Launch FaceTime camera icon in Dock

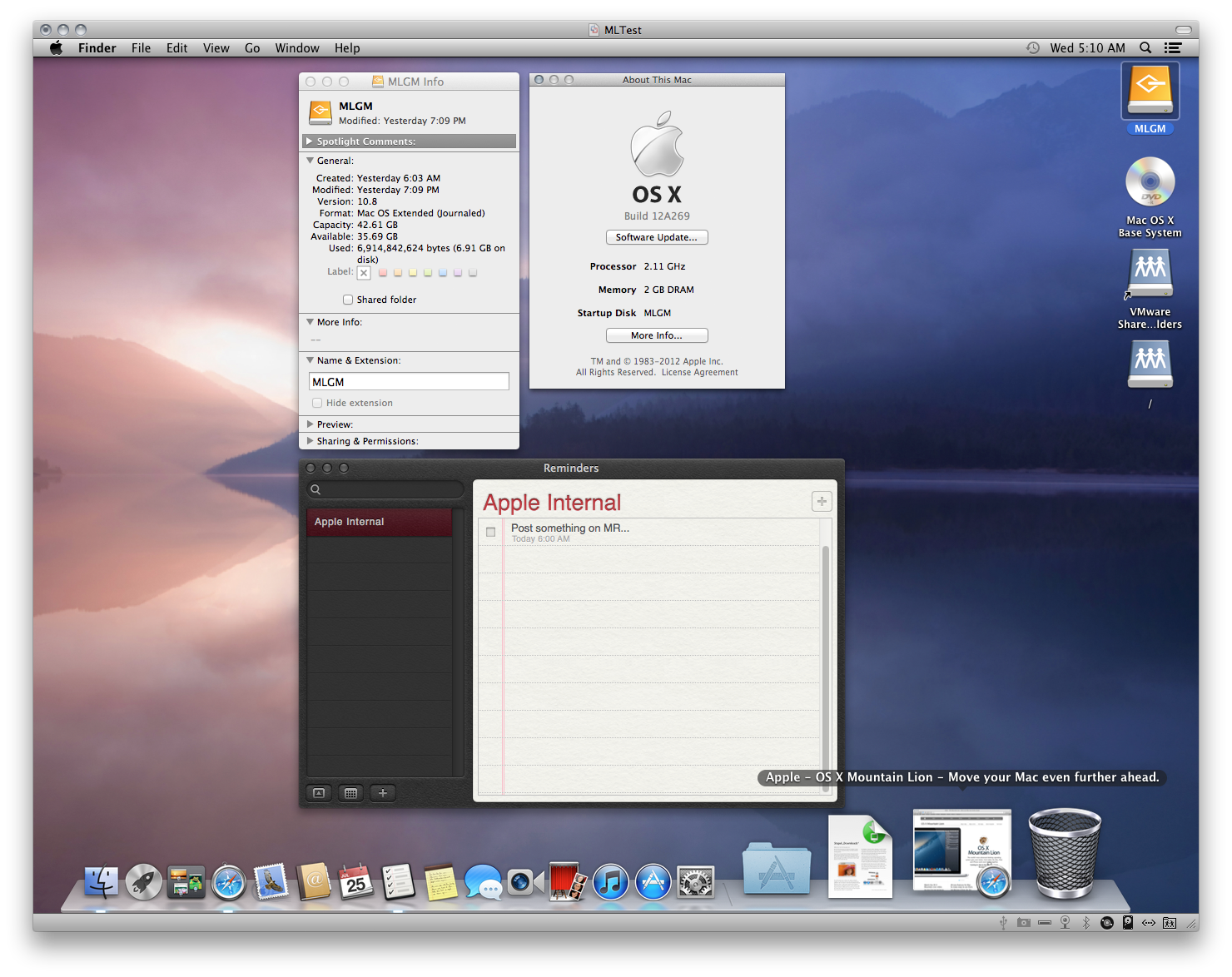coord(525,882)
